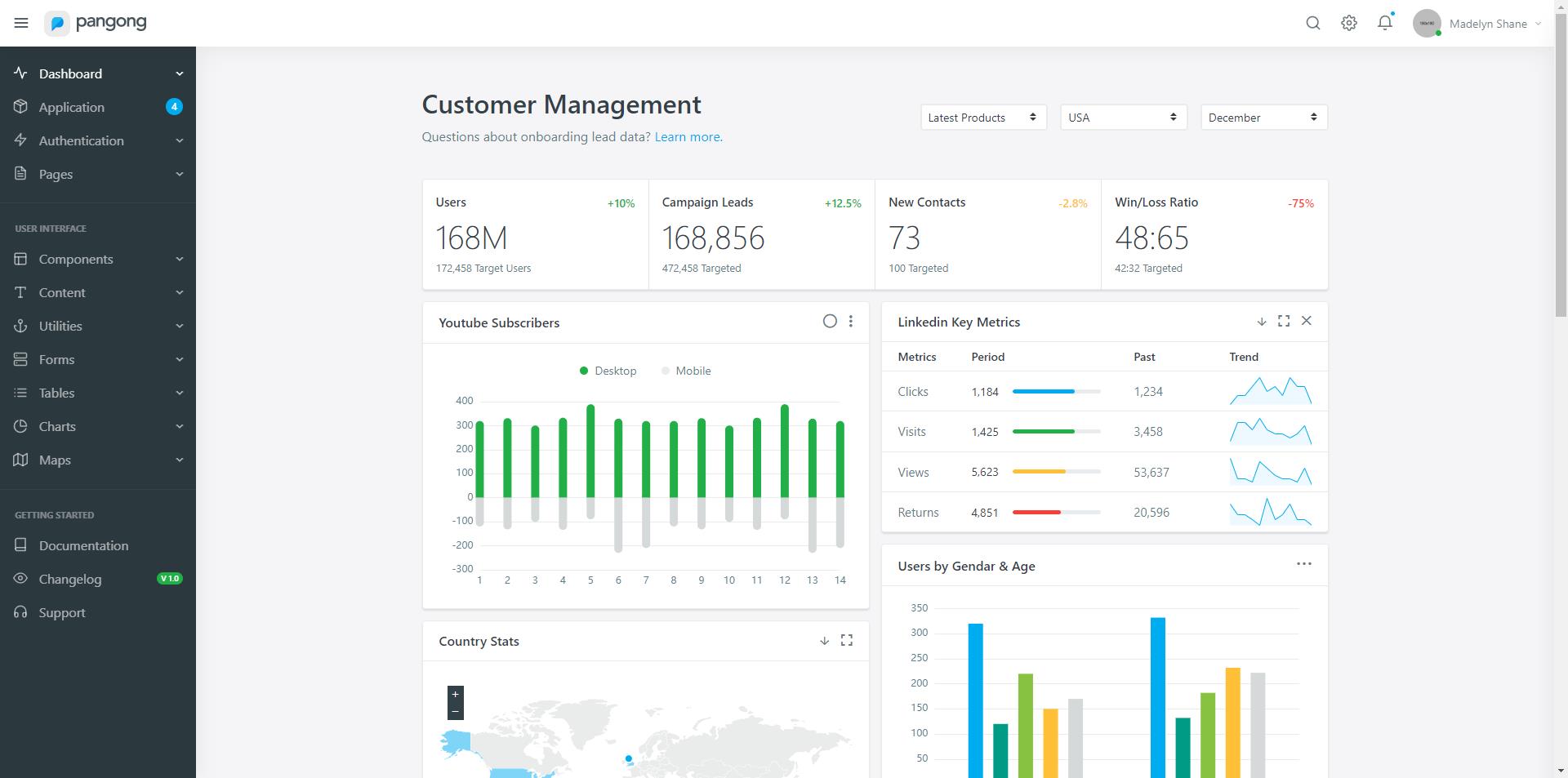
Task: Click the Application box icon
Action: (x=20, y=107)
